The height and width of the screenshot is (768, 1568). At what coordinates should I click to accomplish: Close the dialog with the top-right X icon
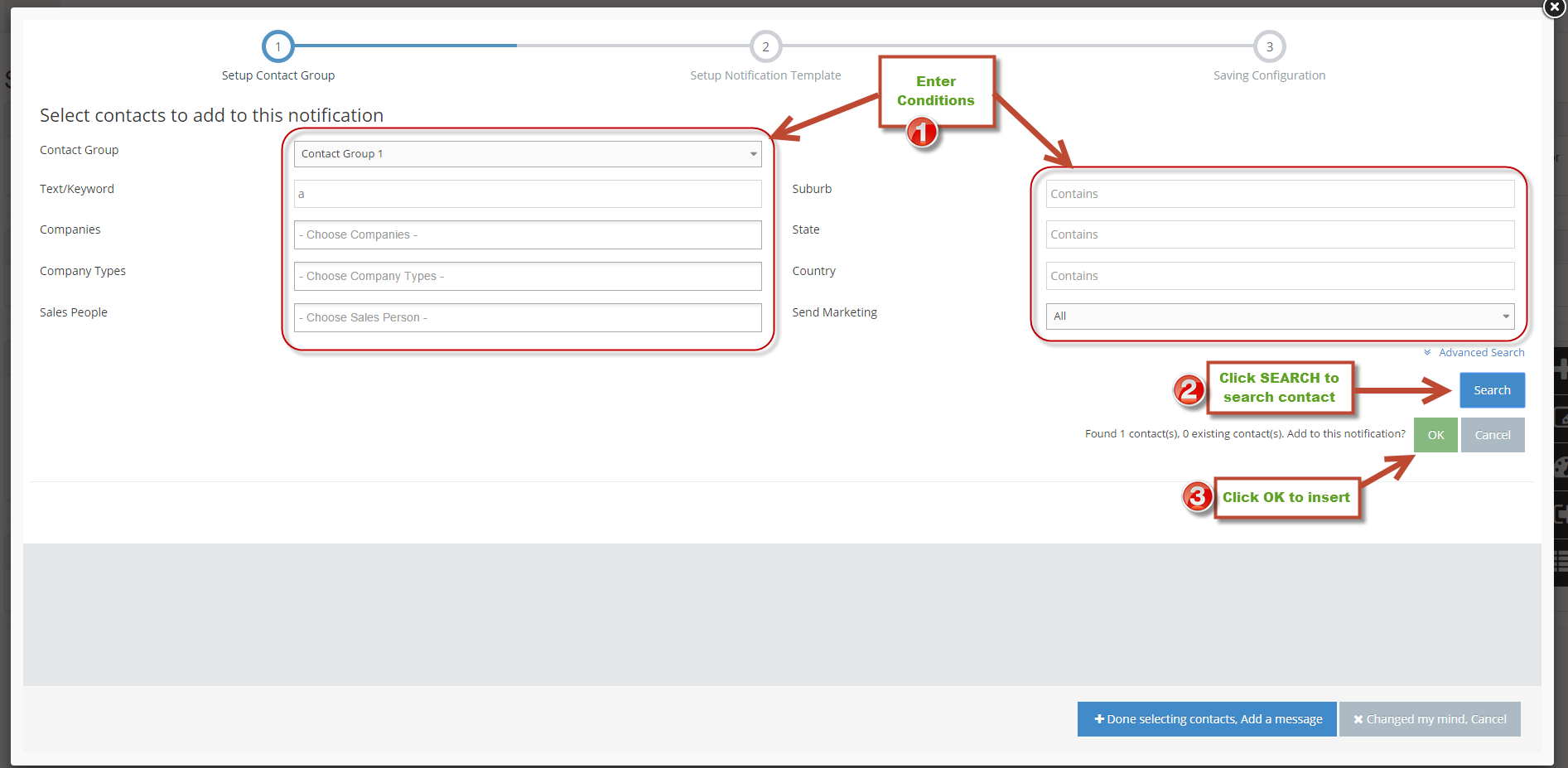click(x=1554, y=7)
